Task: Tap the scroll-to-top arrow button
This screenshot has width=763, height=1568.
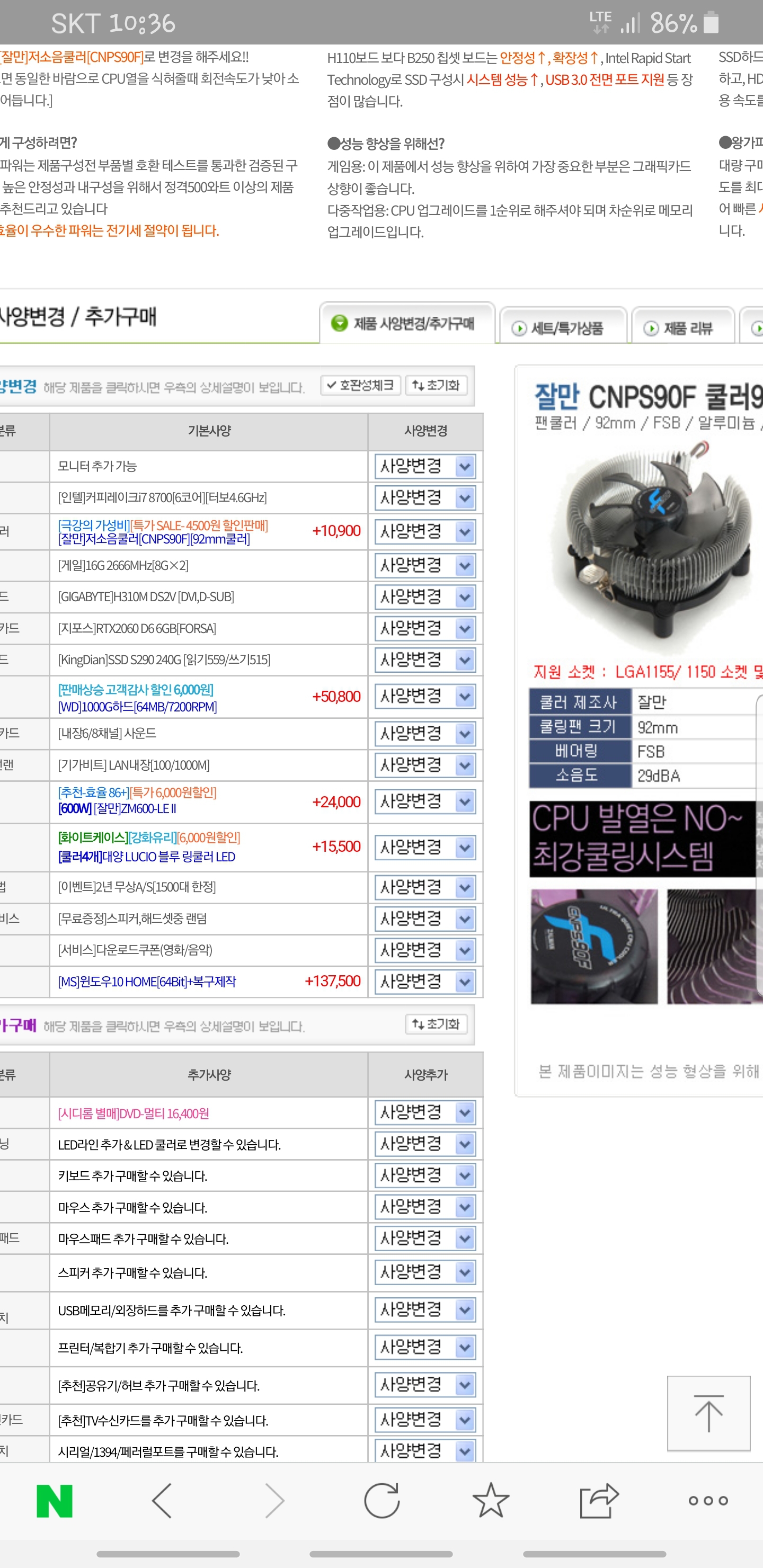Action: point(708,1413)
